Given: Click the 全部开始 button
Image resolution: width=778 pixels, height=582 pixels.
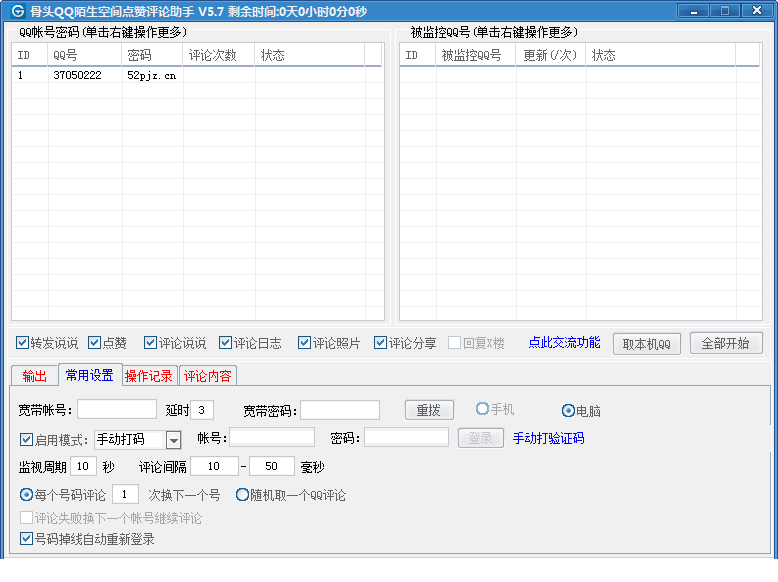Looking at the screenshot, I should pyautogui.click(x=726, y=343).
